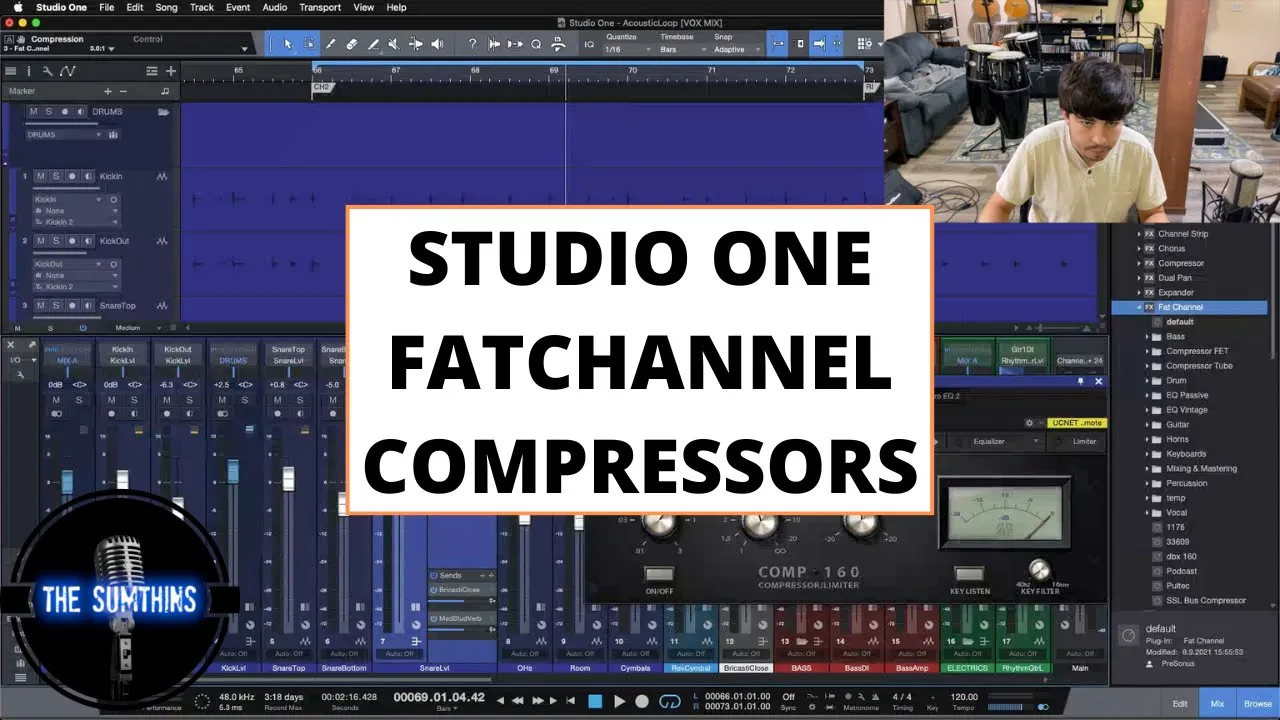Open the Track menu
This screenshot has width=1280, height=720.
(x=202, y=7)
